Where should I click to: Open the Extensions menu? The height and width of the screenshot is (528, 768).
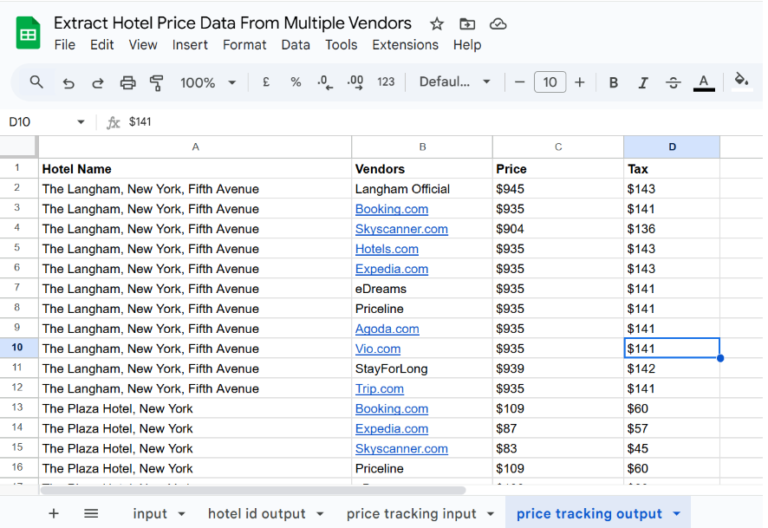coord(405,45)
